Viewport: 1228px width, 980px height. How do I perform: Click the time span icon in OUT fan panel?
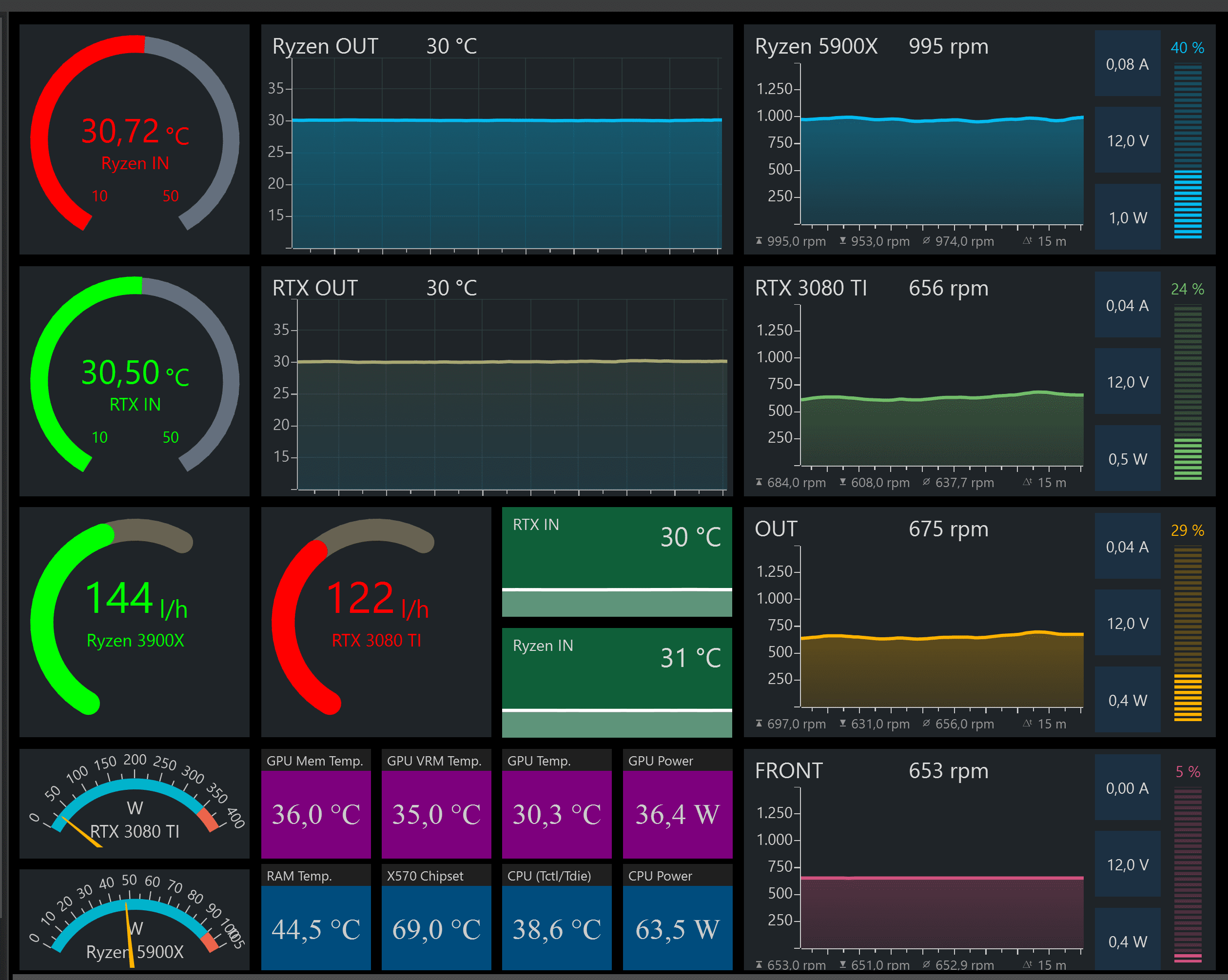[x=1027, y=723]
